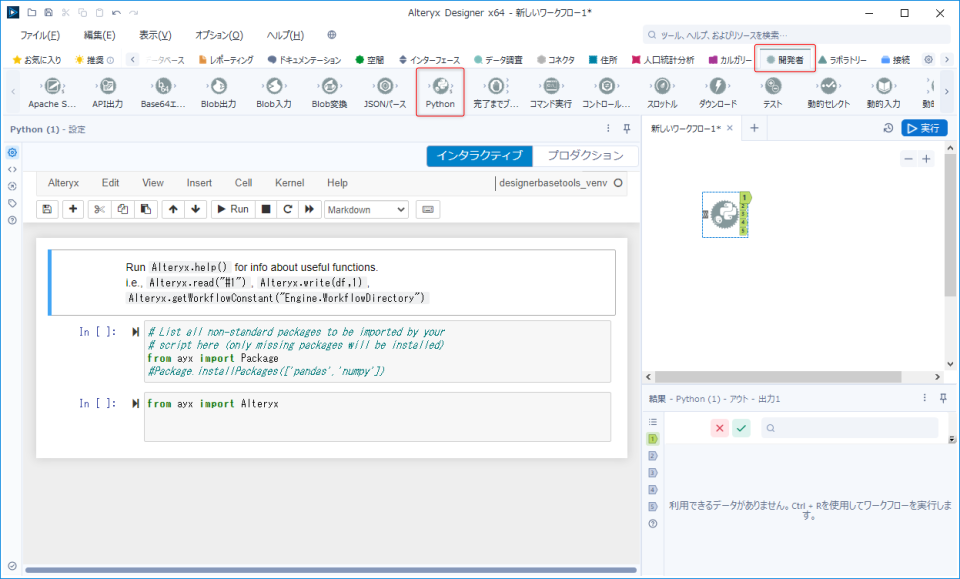Zoom in with the plus control
960x579 pixels.
926,158
